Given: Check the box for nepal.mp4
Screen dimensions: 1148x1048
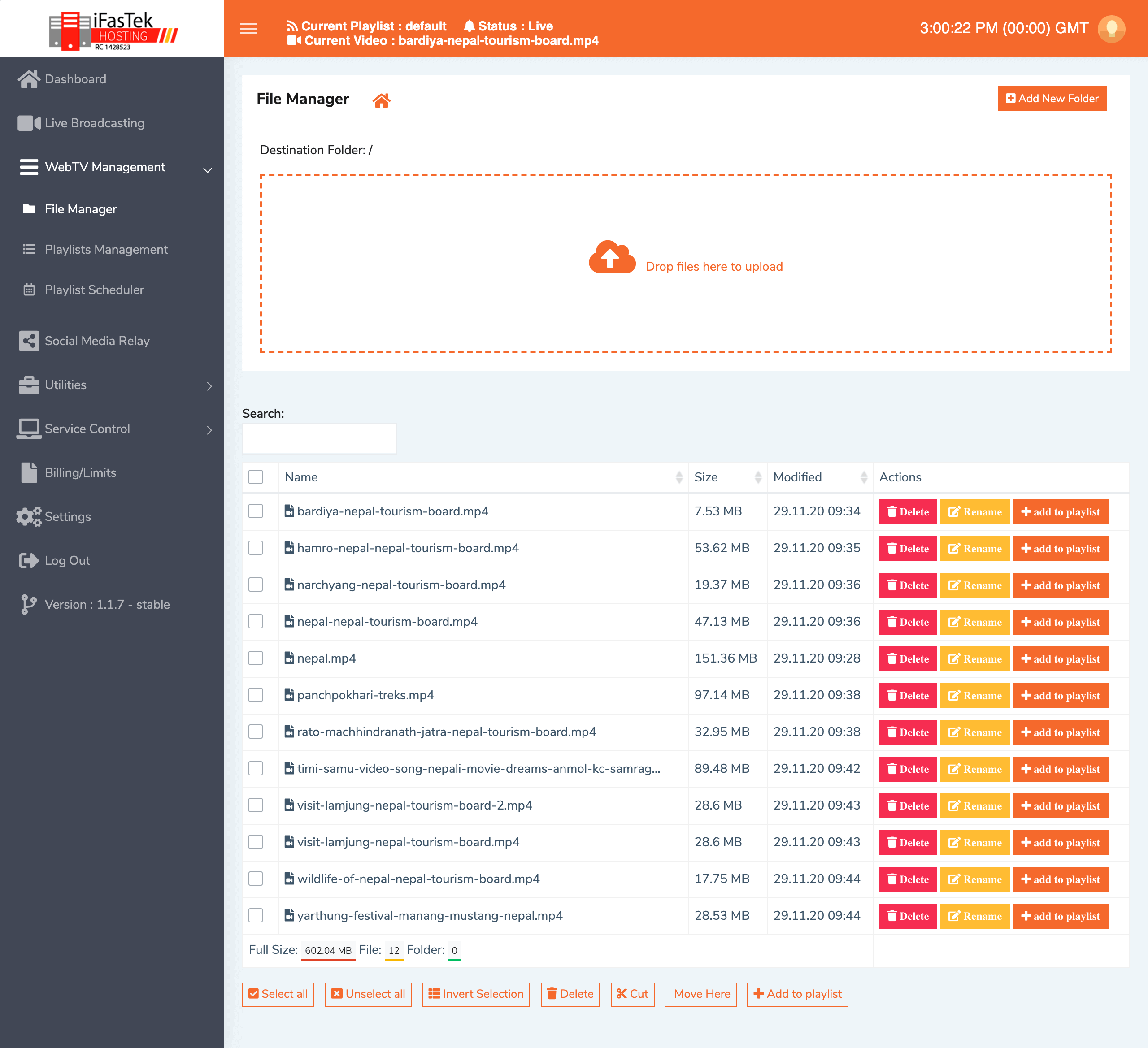Looking at the screenshot, I should 256,658.
